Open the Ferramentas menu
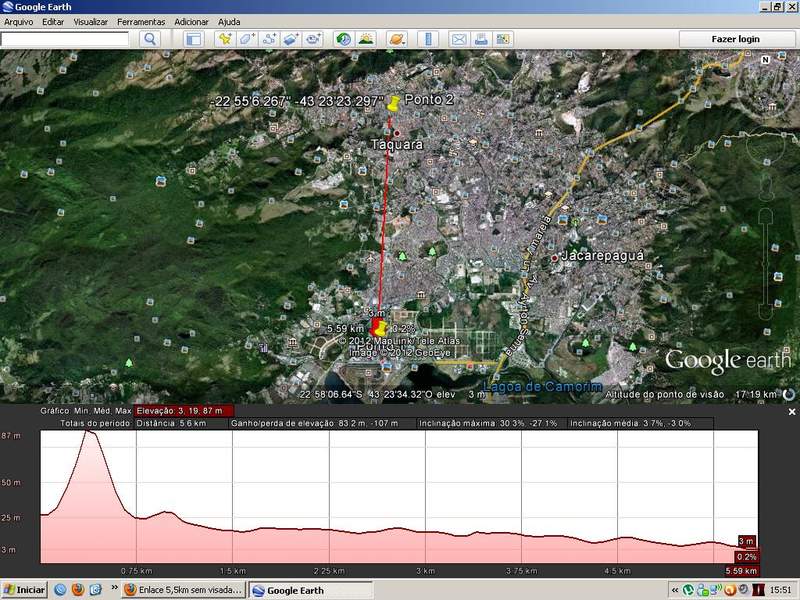This screenshot has width=800, height=600. click(x=141, y=22)
